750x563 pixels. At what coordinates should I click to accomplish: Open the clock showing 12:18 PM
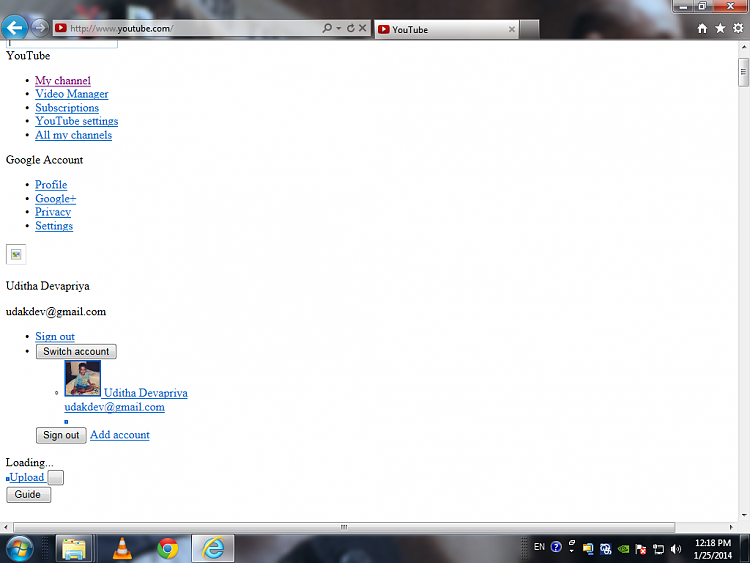pos(713,549)
